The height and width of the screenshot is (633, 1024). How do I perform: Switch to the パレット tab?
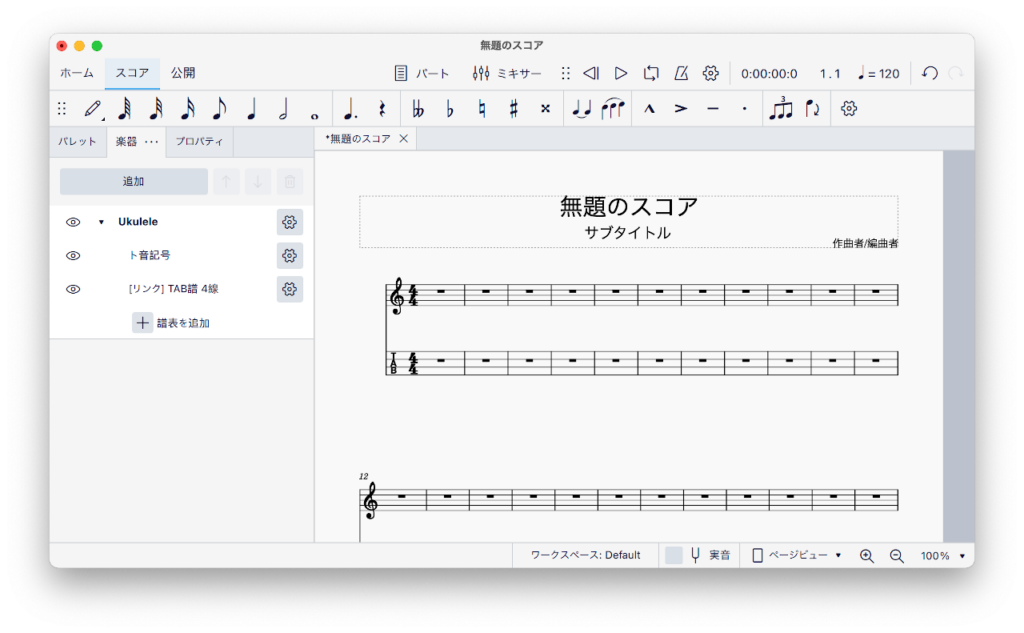pyautogui.click(x=78, y=142)
